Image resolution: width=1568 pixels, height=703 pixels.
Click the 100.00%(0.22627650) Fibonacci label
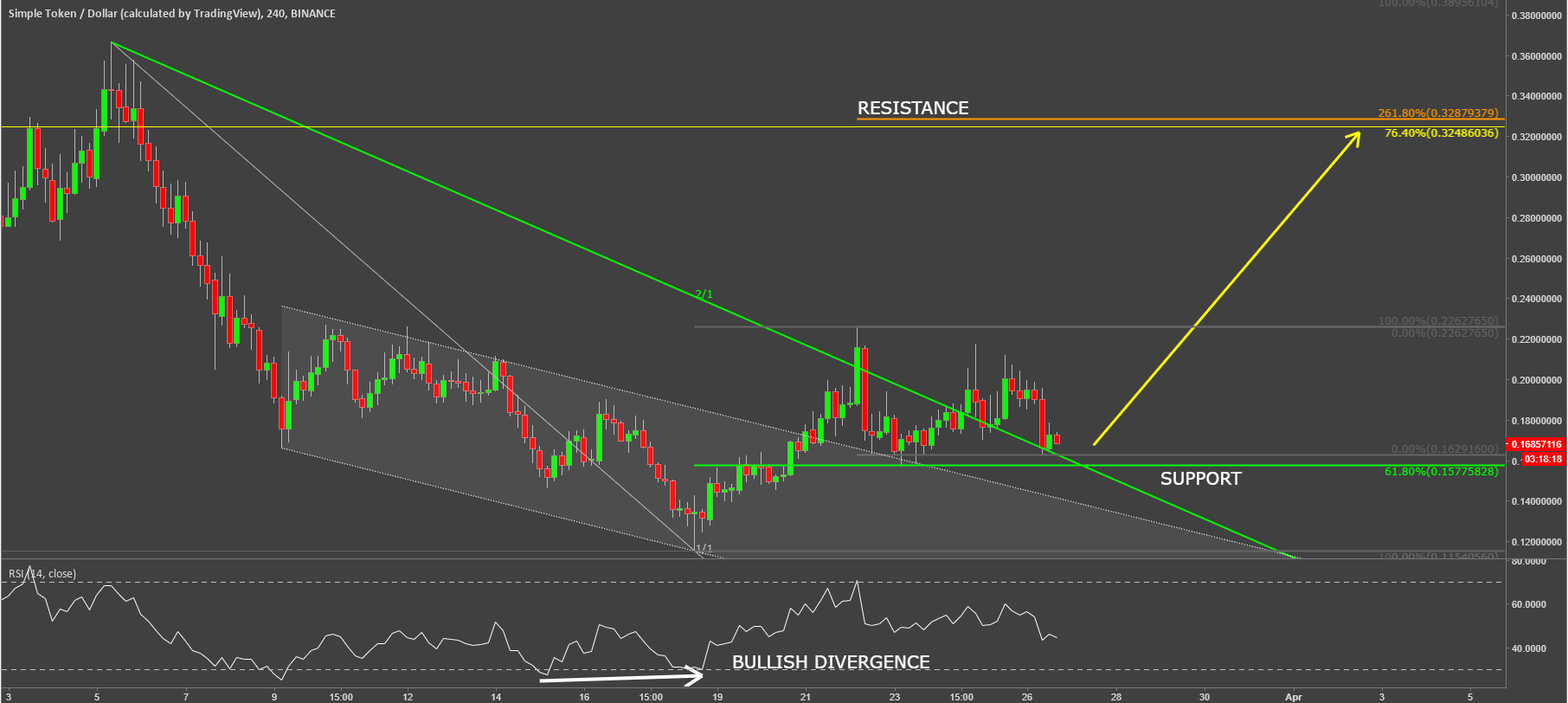point(1438,321)
